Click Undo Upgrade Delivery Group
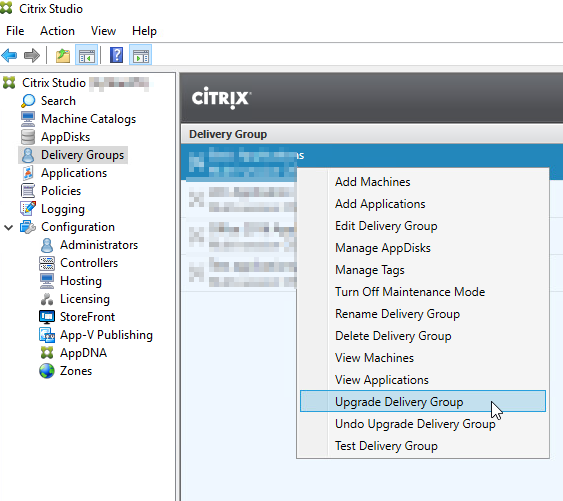The width and height of the screenshot is (563, 501). 423,424
